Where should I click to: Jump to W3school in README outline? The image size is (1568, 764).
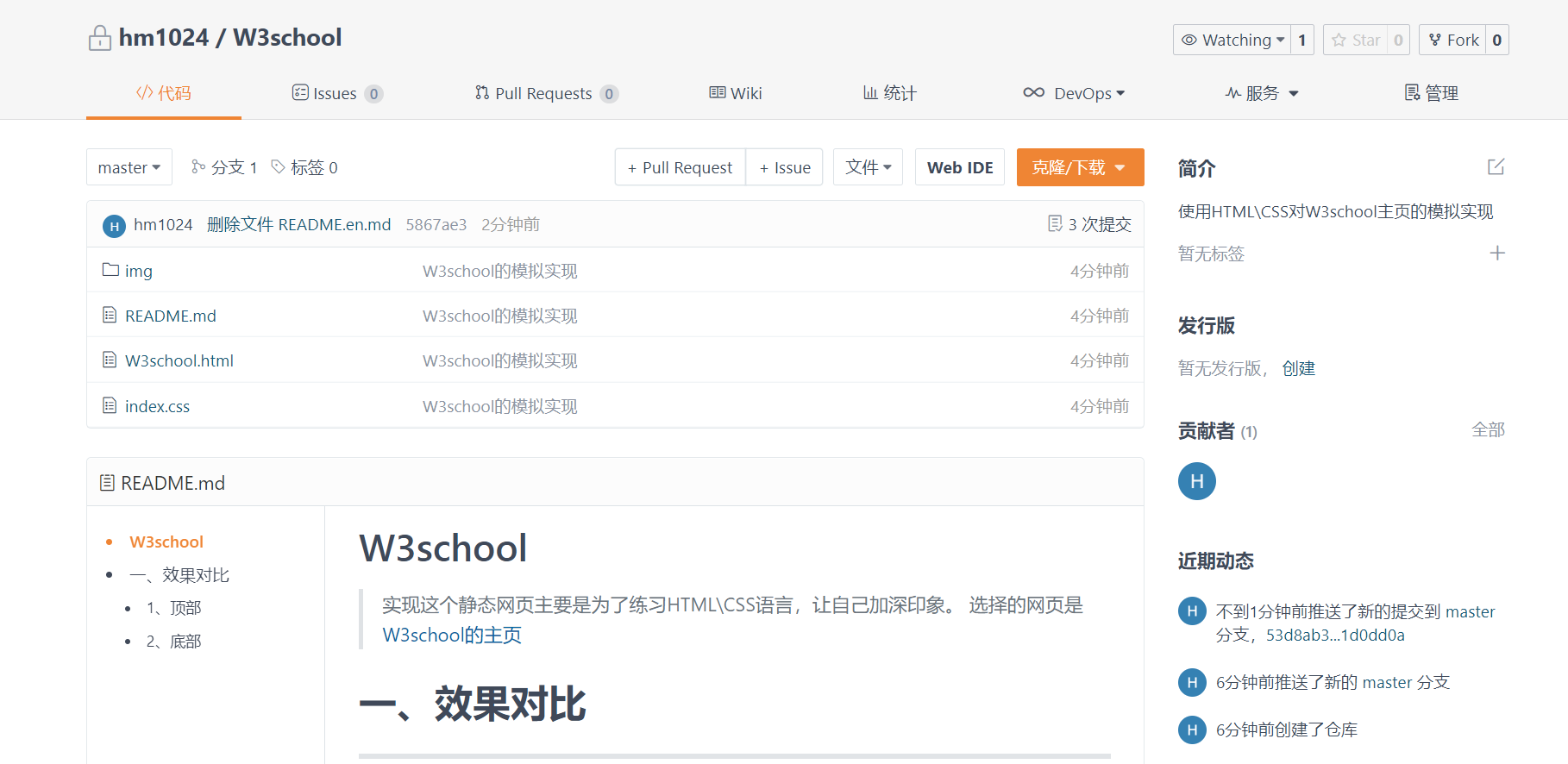point(166,542)
